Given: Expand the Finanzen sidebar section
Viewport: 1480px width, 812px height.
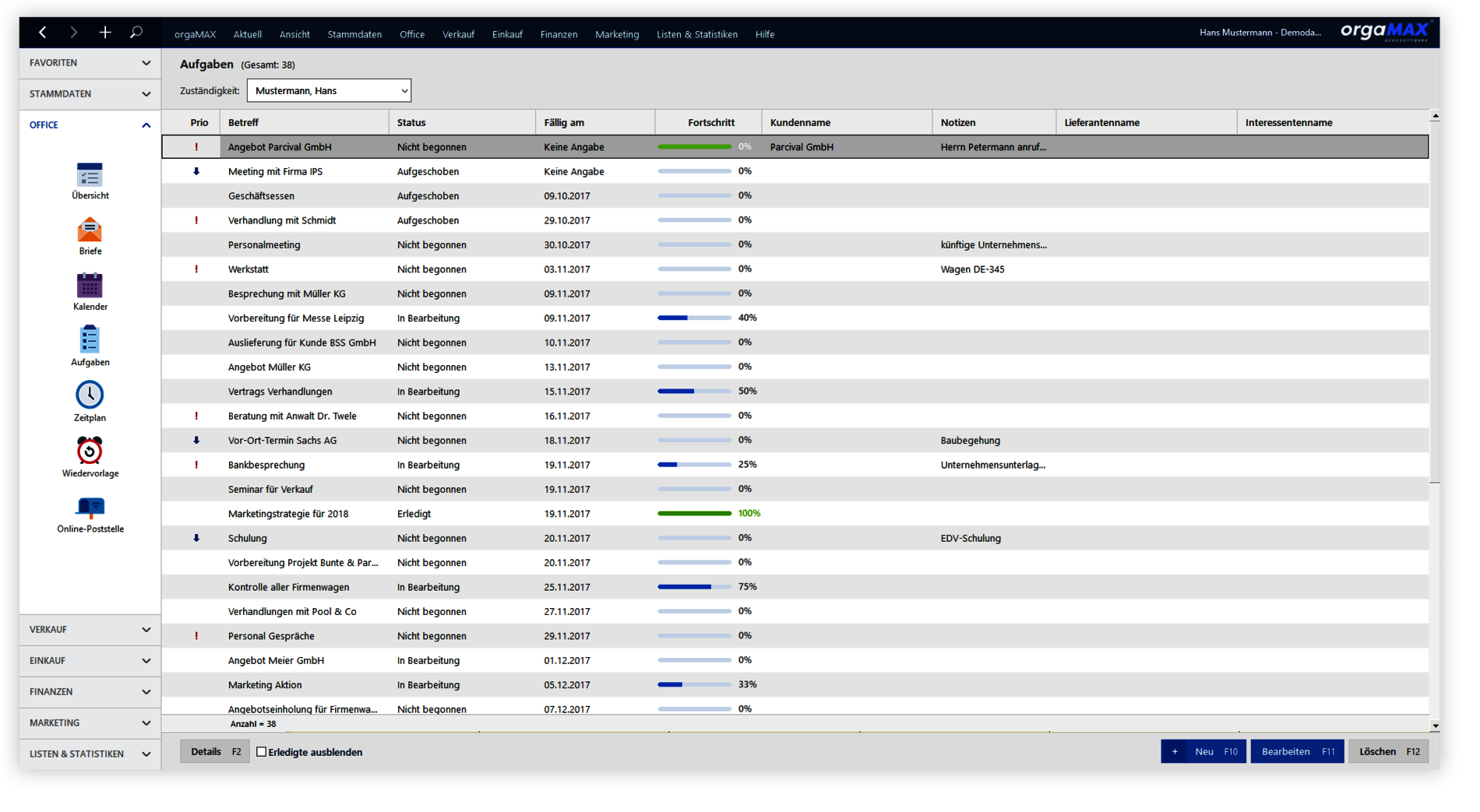Looking at the screenshot, I should click(90, 692).
